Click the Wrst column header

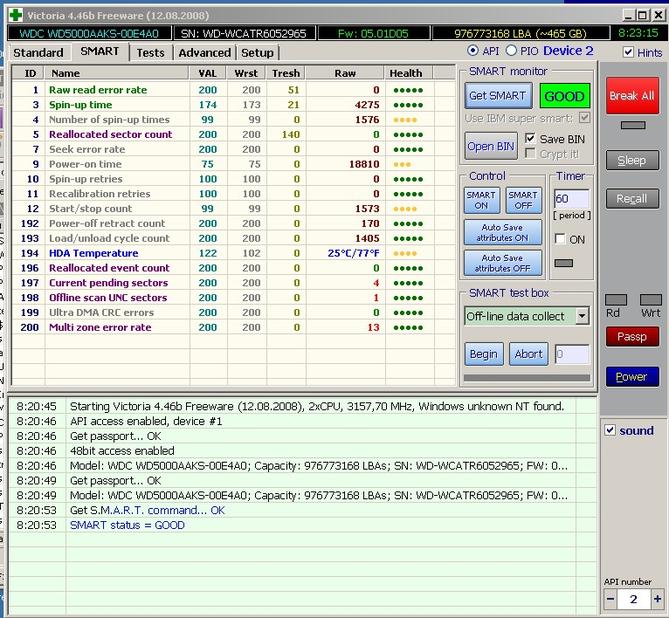[x=246, y=73]
